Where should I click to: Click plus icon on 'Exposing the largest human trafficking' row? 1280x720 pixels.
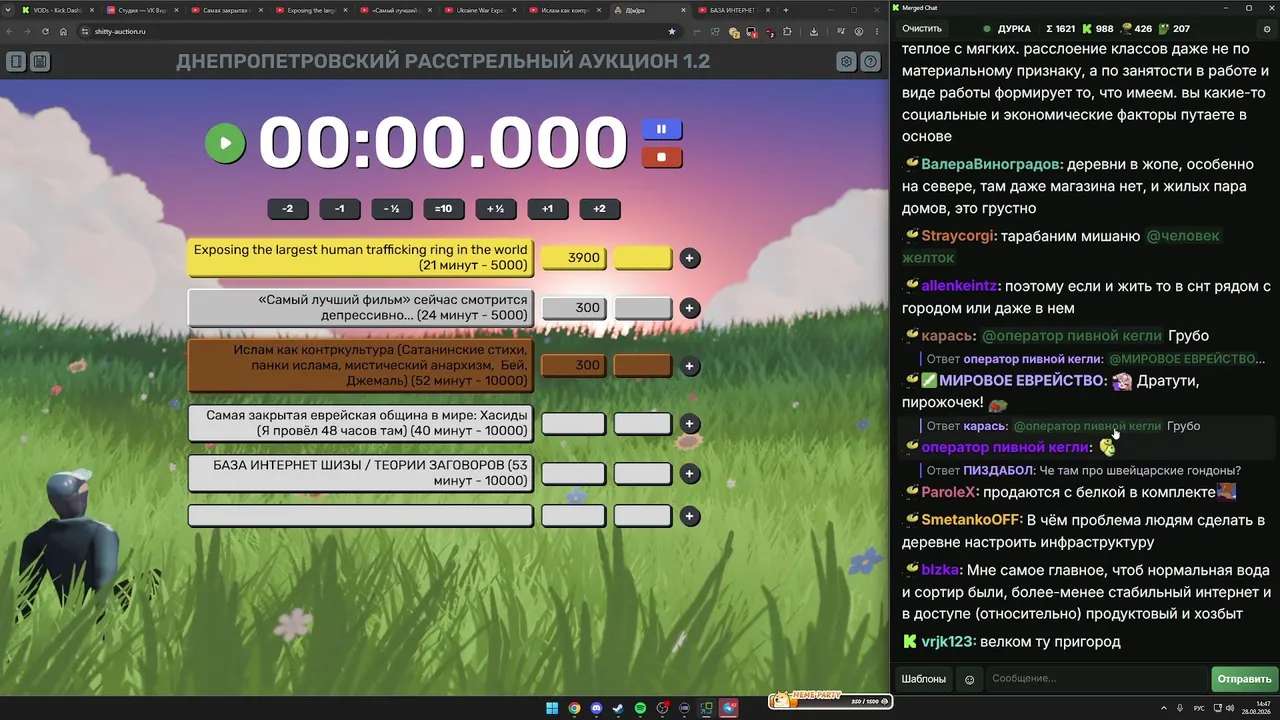pos(689,258)
